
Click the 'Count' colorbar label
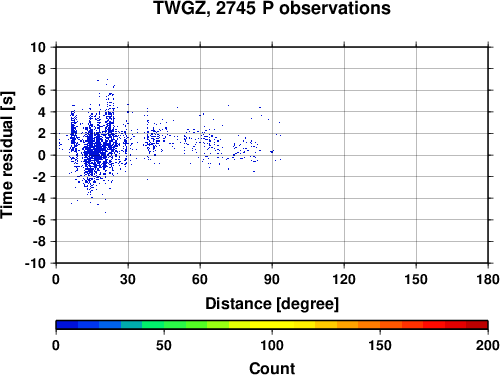point(272,368)
